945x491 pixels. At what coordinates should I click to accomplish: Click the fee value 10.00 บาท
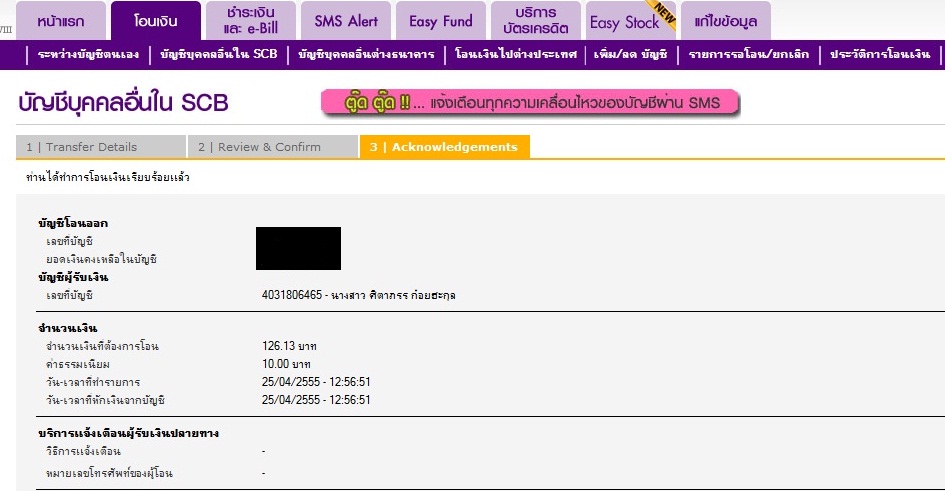[286, 364]
